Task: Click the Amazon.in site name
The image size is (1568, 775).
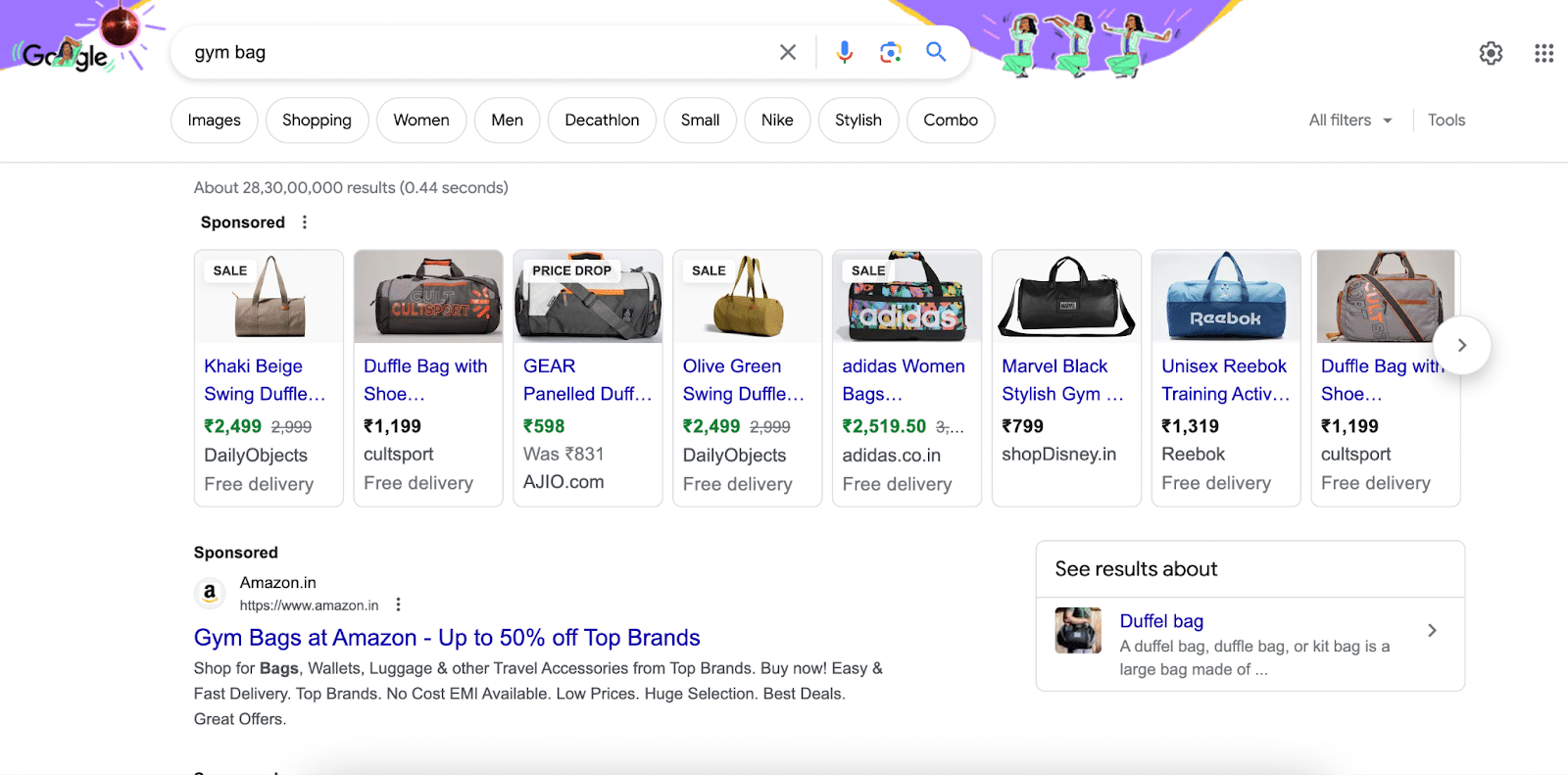Action: (x=278, y=583)
